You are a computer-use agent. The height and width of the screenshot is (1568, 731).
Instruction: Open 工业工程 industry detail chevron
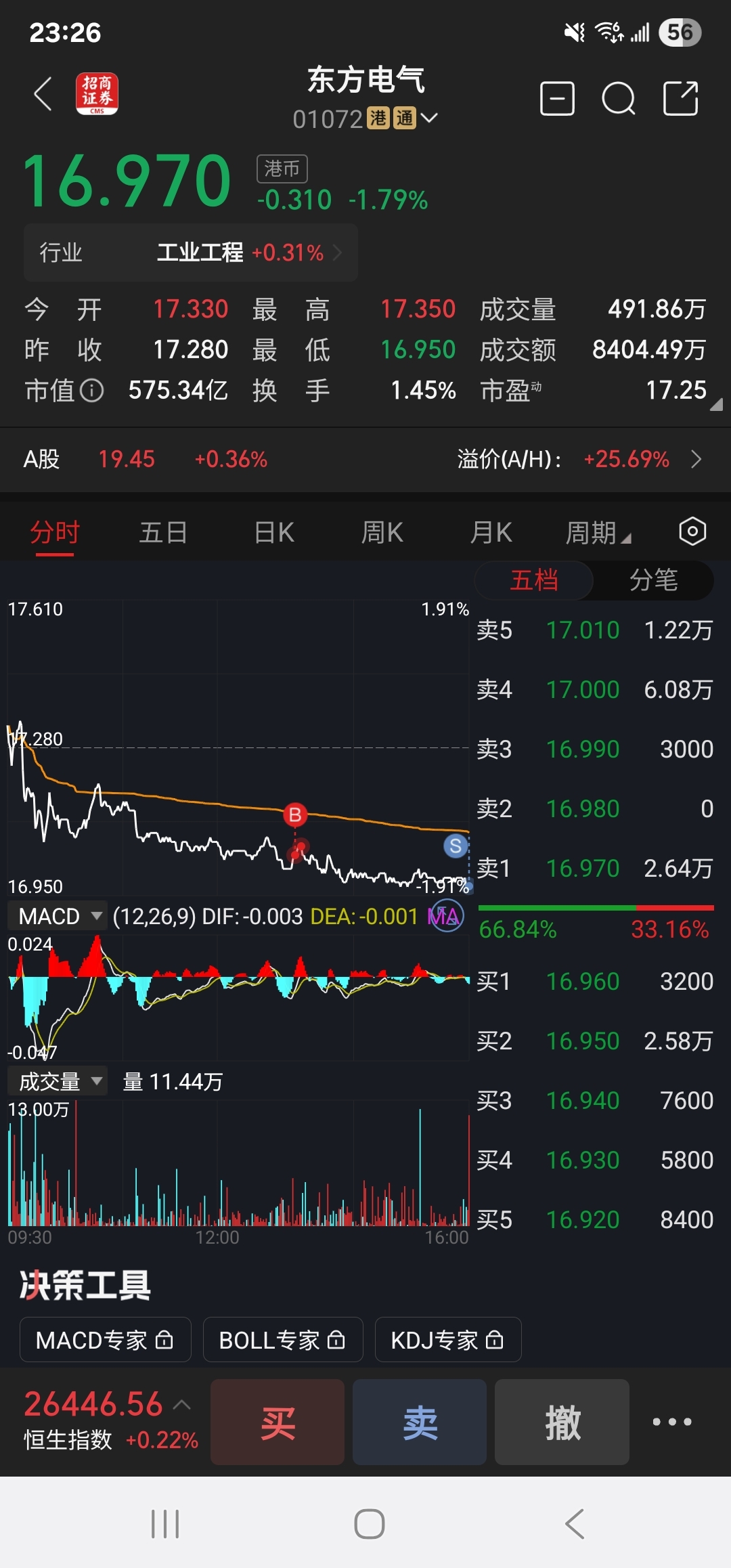pyautogui.click(x=337, y=253)
